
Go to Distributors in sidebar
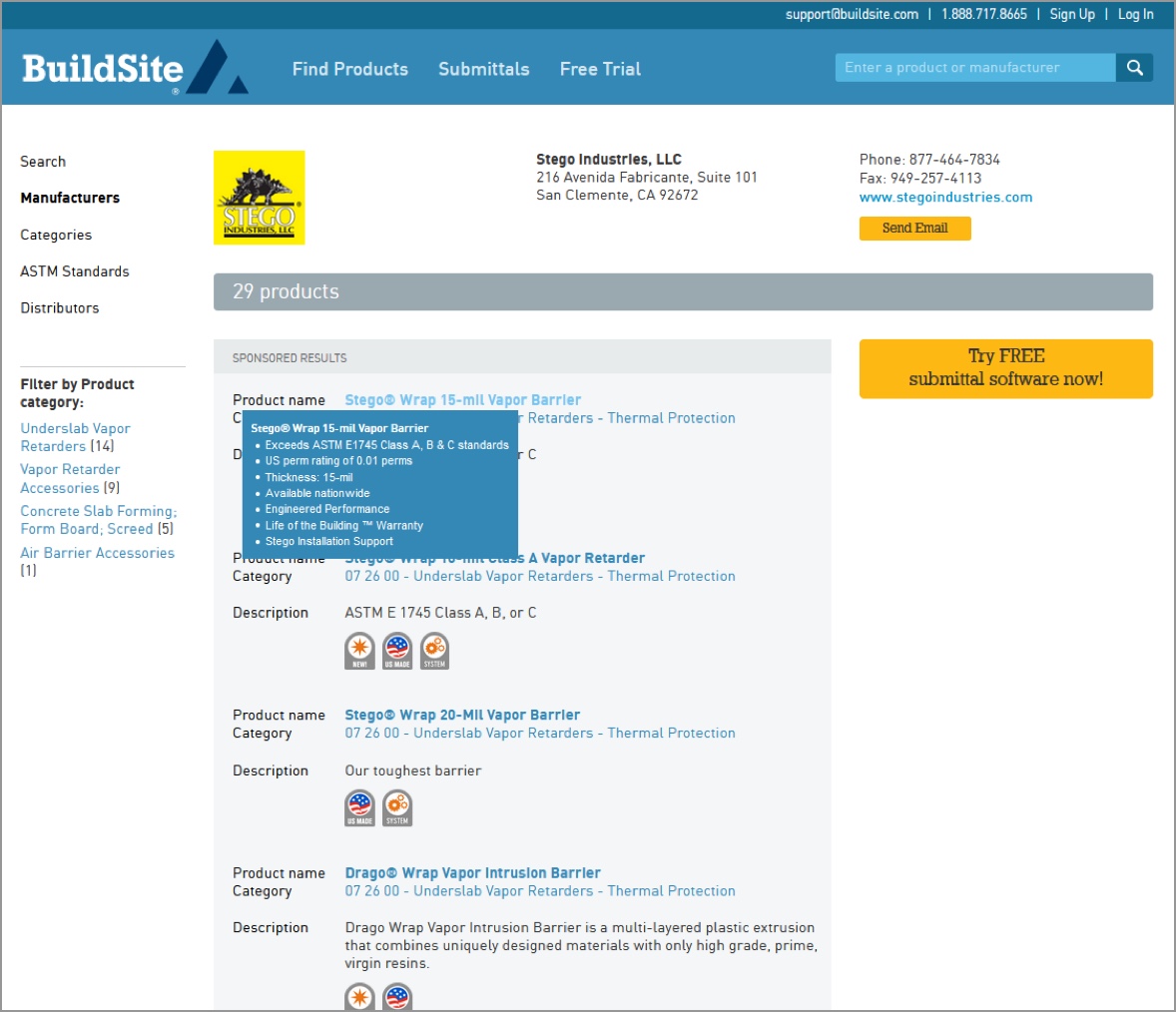59,308
